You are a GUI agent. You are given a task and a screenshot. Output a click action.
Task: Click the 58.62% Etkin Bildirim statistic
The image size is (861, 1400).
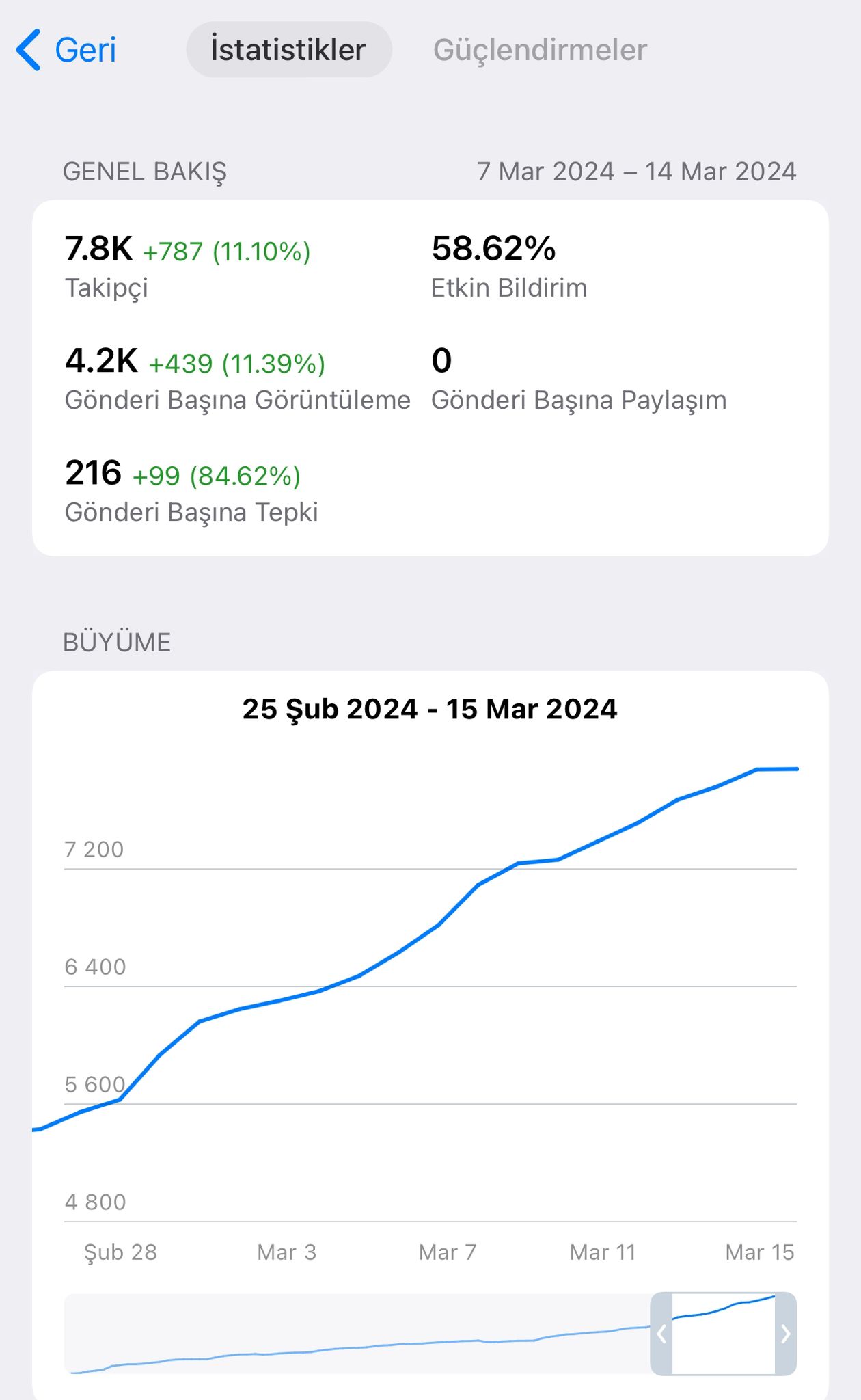point(509,267)
